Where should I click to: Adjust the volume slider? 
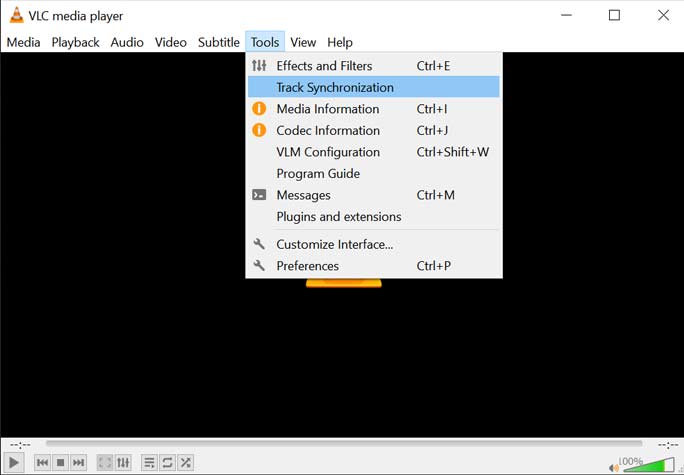tap(648, 465)
